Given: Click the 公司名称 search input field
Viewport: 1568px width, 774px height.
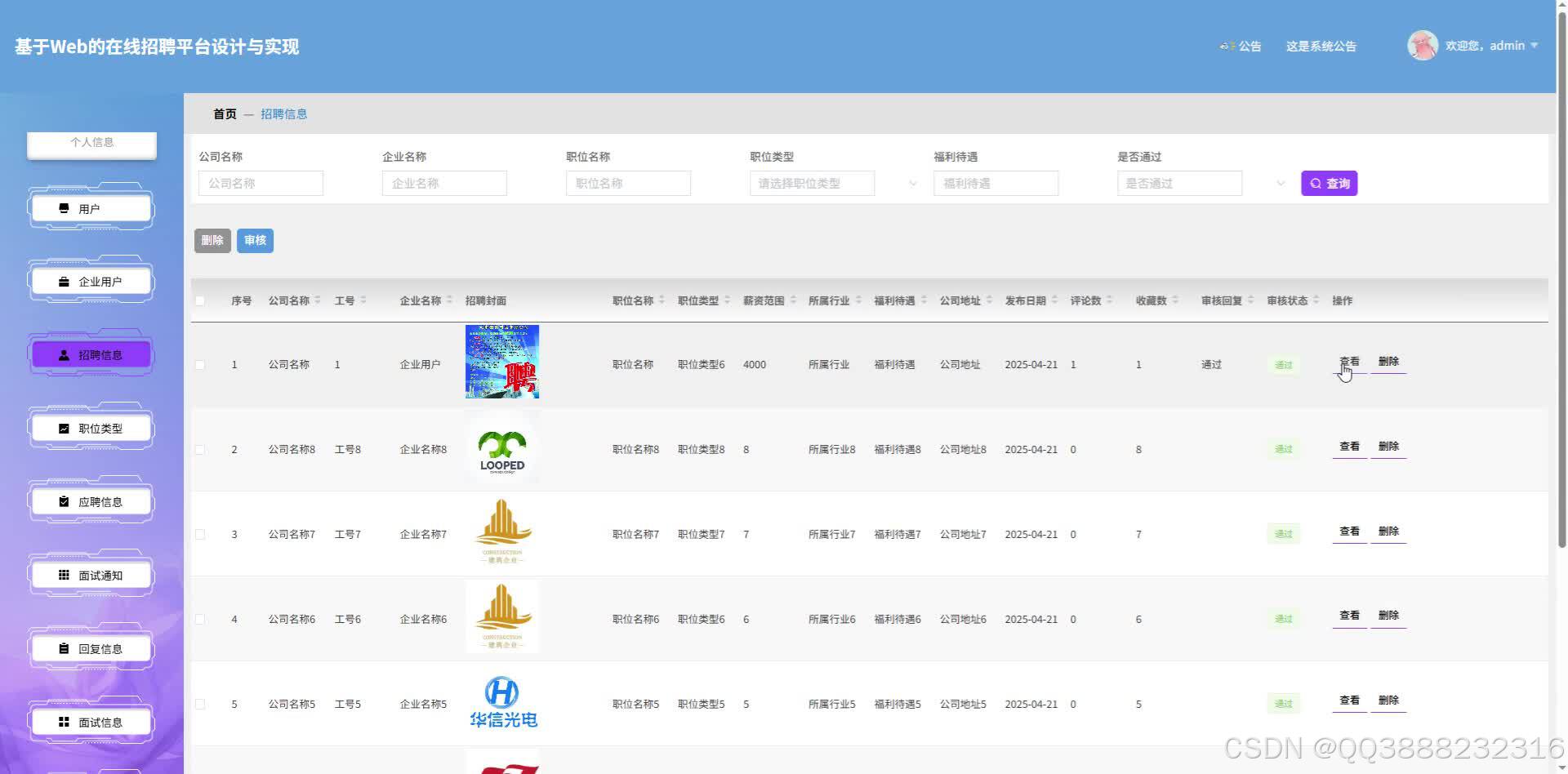Looking at the screenshot, I should click(261, 184).
